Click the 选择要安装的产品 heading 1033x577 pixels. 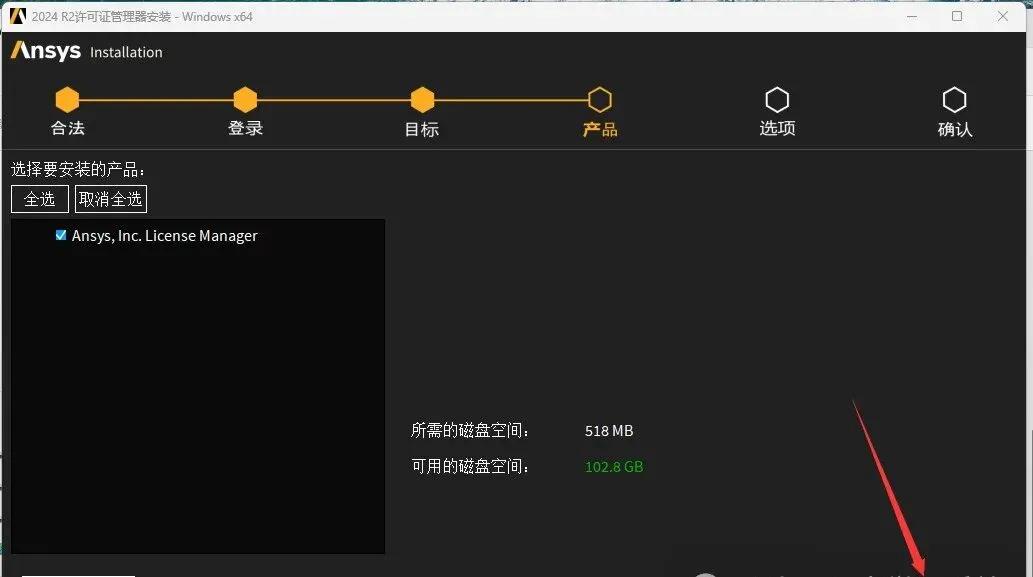pyautogui.click(x=78, y=170)
